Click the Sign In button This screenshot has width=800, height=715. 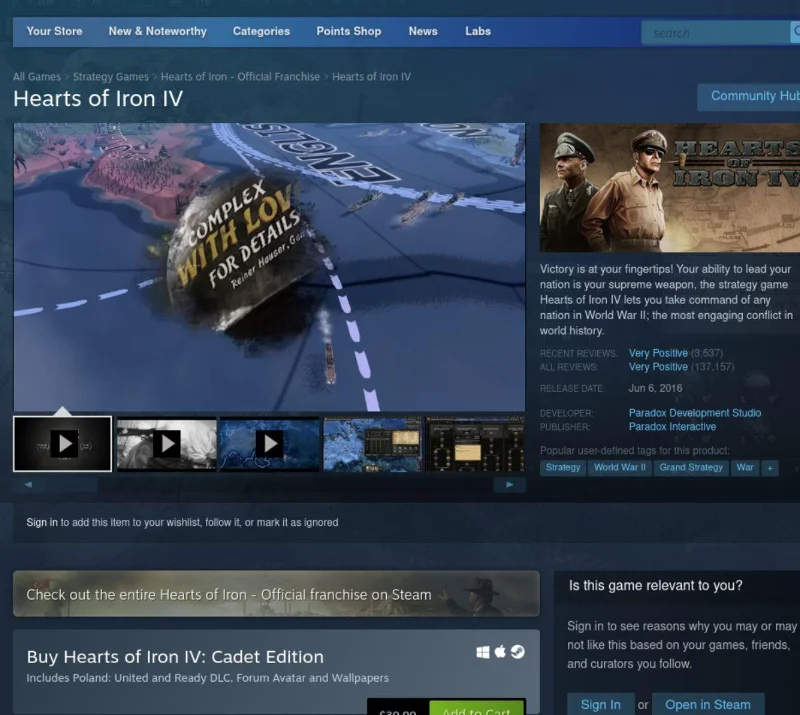point(601,704)
